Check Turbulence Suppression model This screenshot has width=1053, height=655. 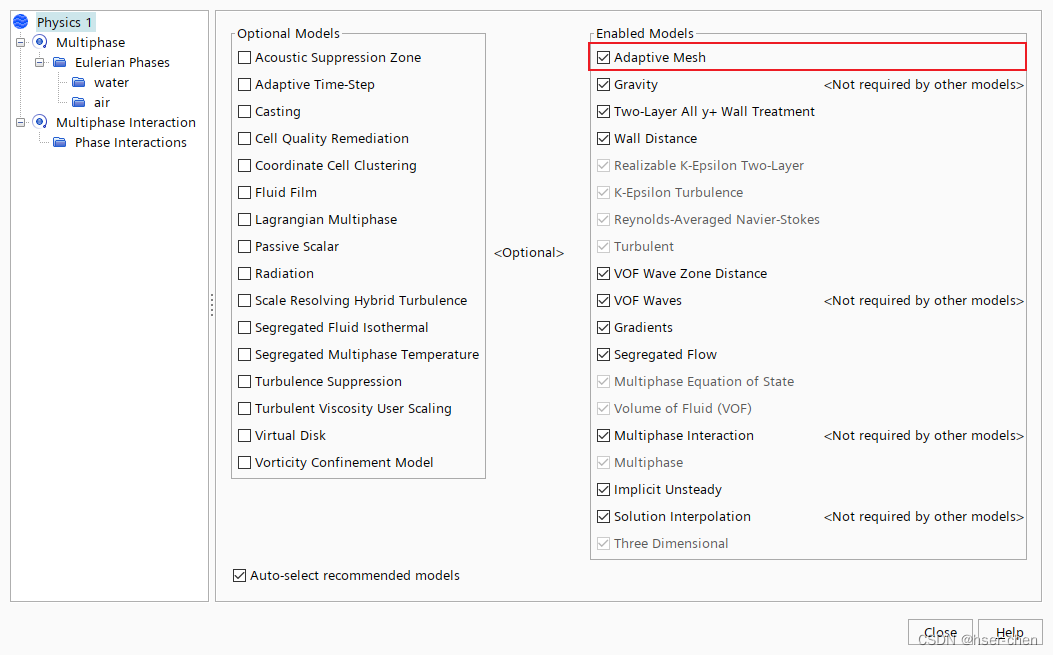pos(244,382)
